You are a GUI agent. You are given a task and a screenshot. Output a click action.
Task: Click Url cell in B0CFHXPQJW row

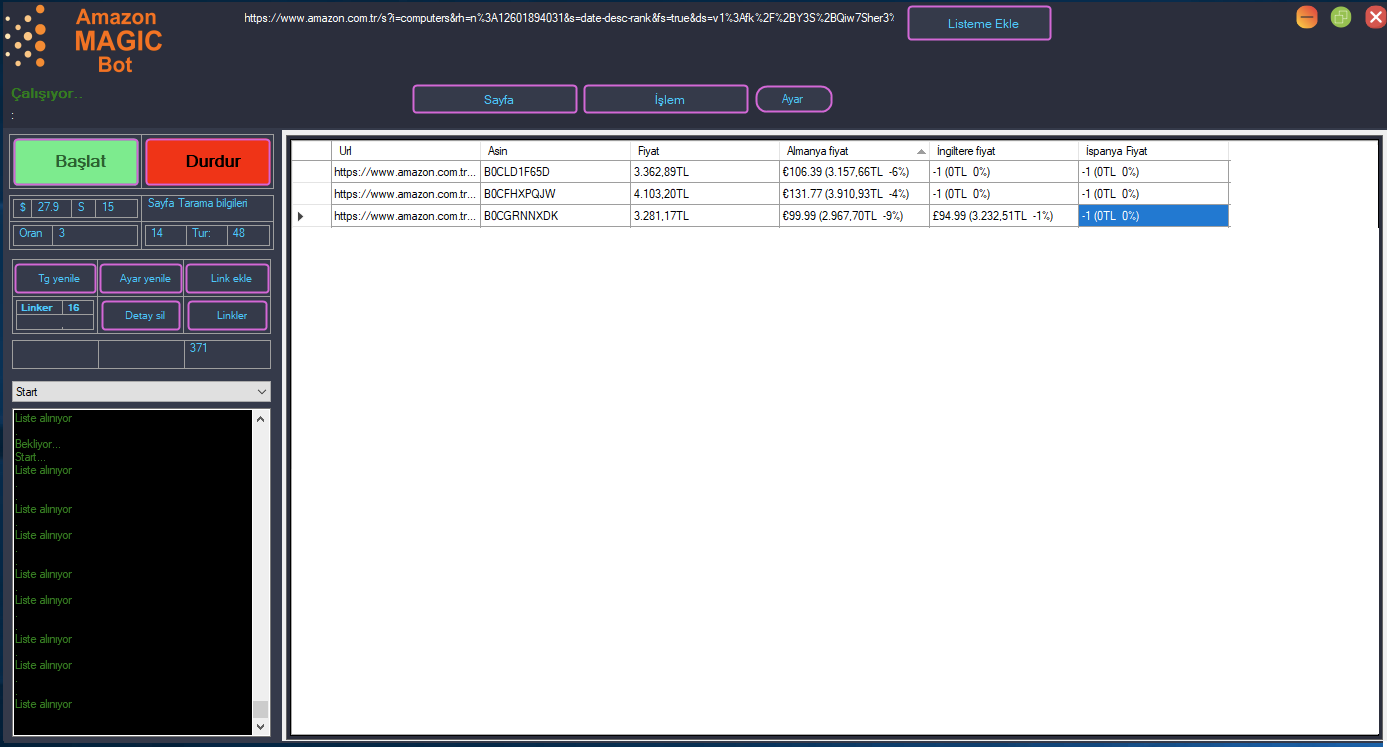[406, 193]
